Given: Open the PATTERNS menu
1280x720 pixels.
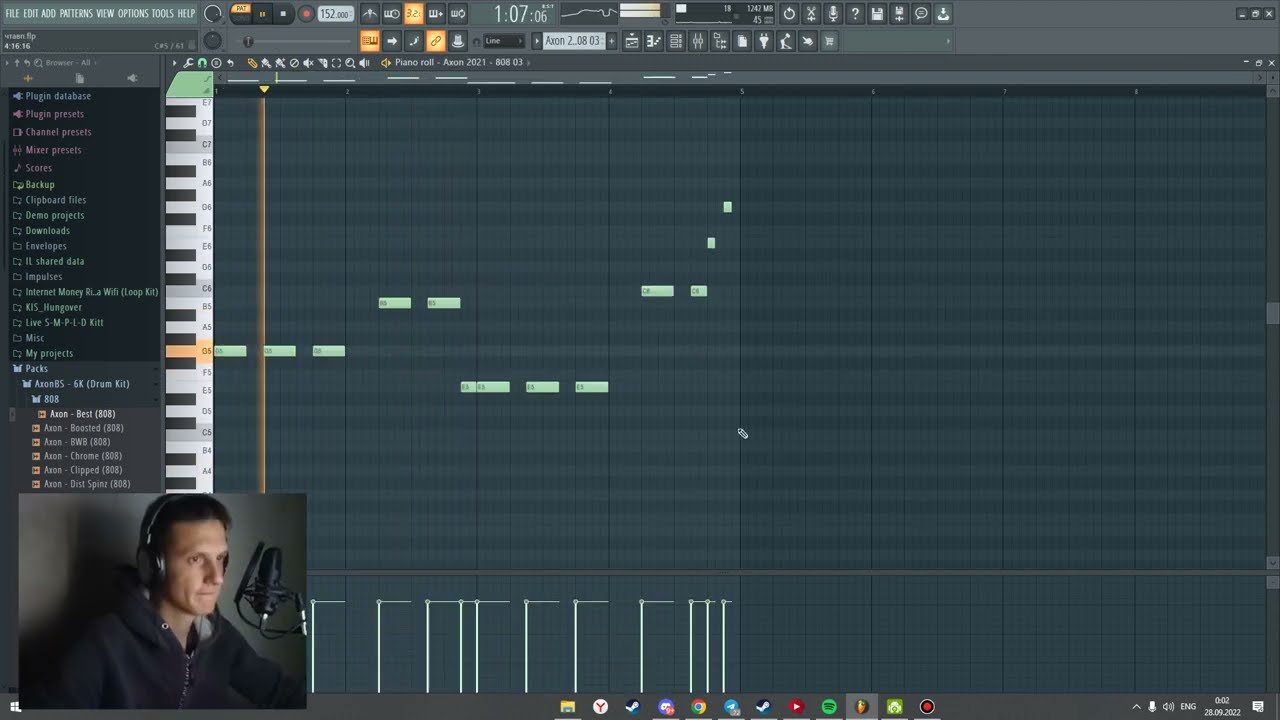Looking at the screenshot, I should [76, 14].
